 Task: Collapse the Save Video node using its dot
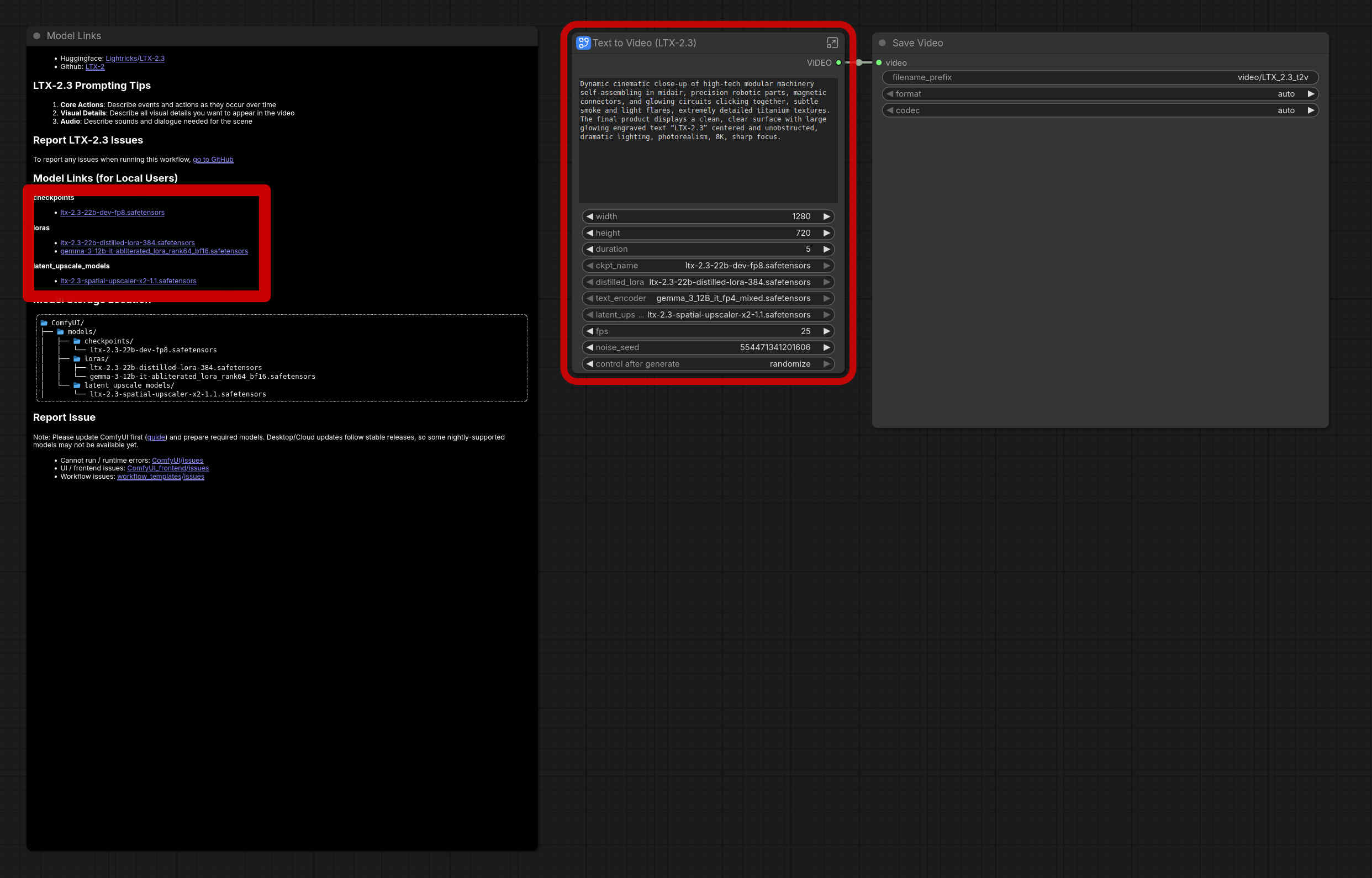point(882,43)
